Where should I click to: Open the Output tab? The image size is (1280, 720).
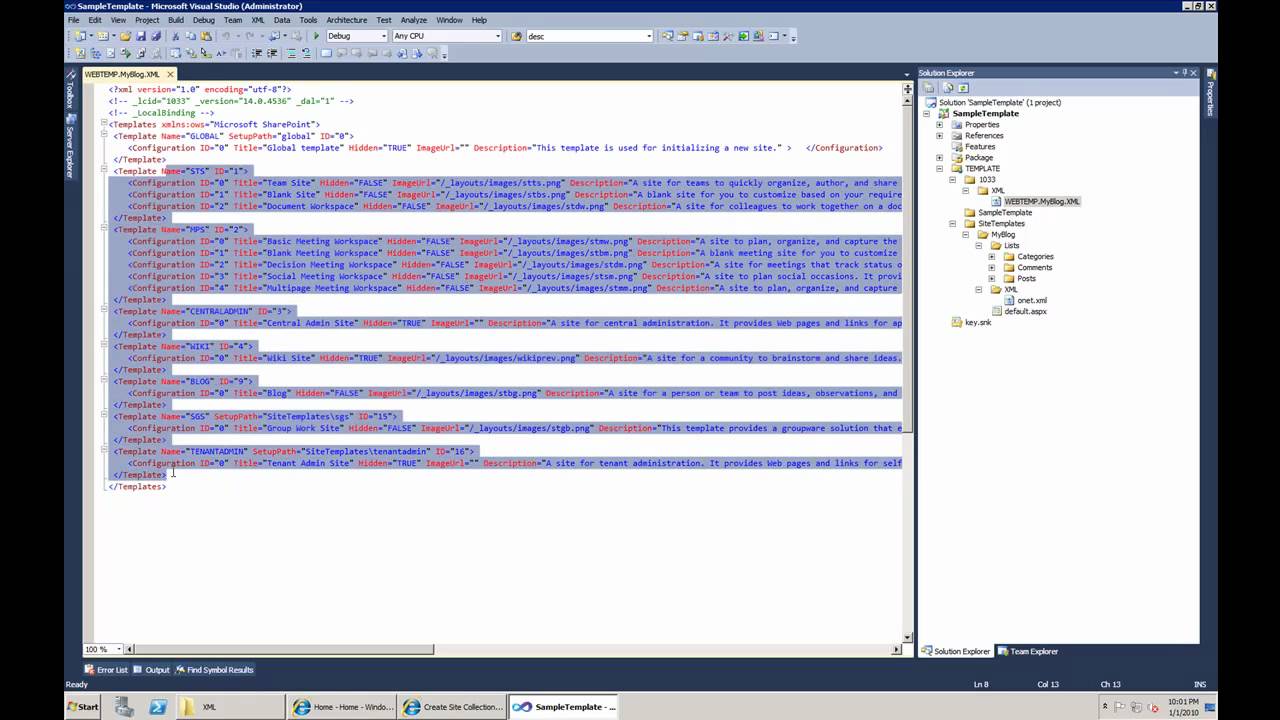(152, 670)
